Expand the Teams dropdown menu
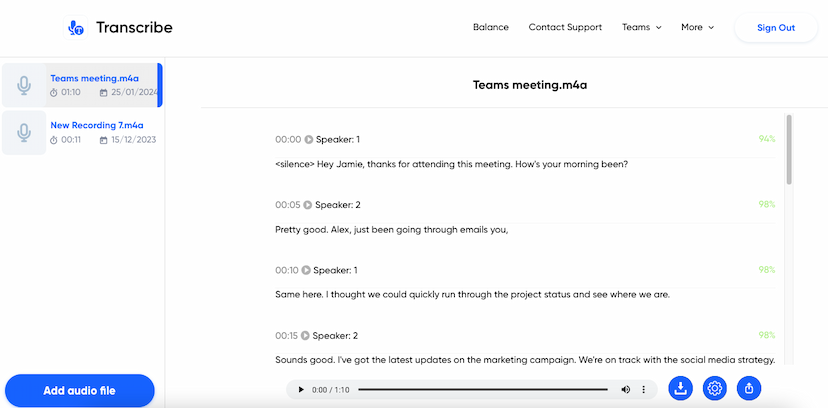The height and width of the screenshot is (408, 828). click(641, 28)
